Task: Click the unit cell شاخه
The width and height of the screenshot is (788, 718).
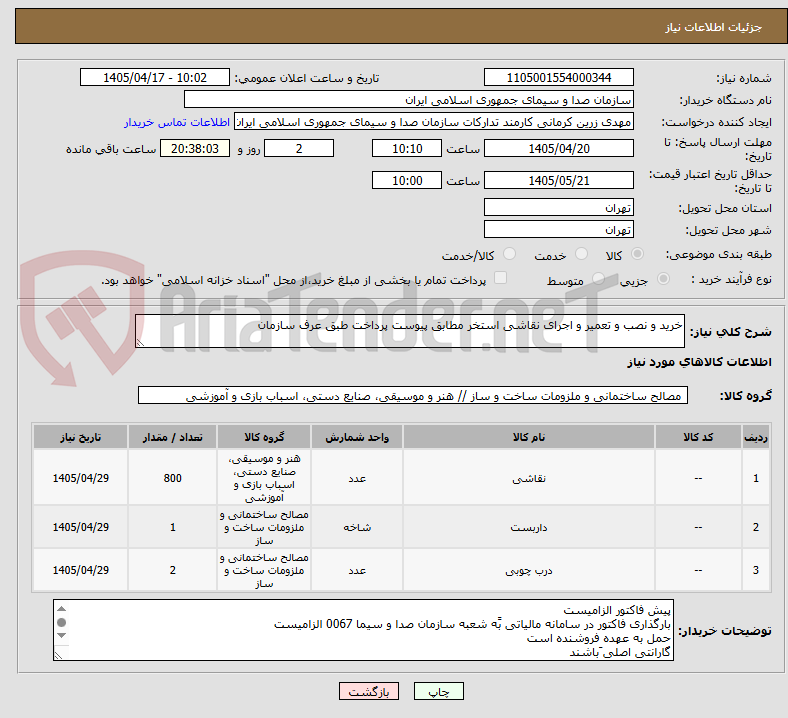Action: pyautogui.click(x=357, y=527)
